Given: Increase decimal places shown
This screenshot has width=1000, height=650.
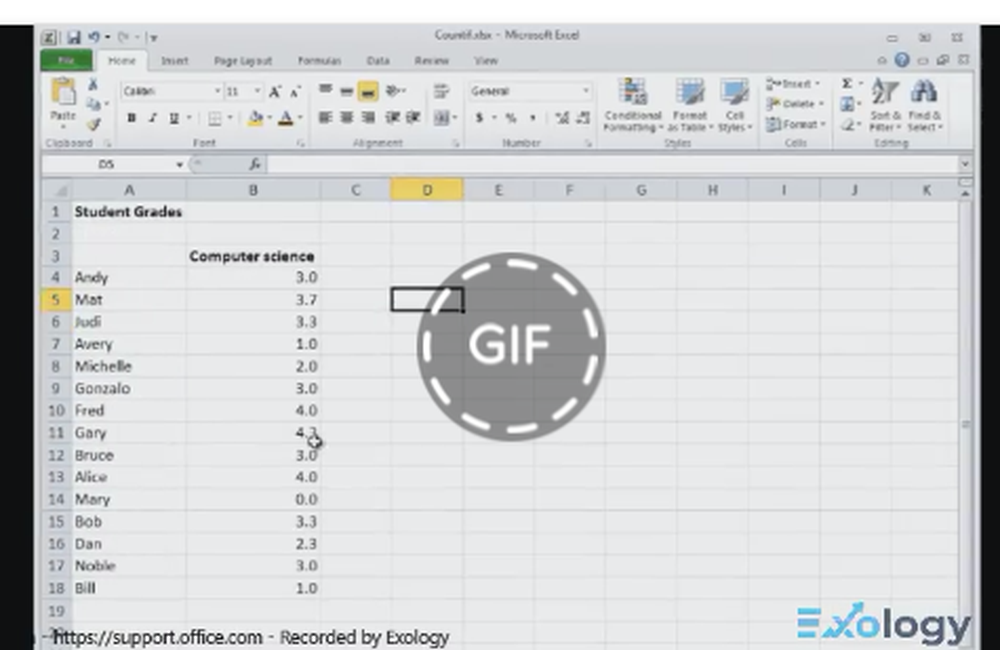Looking at the screenshot, I should 562,118.
